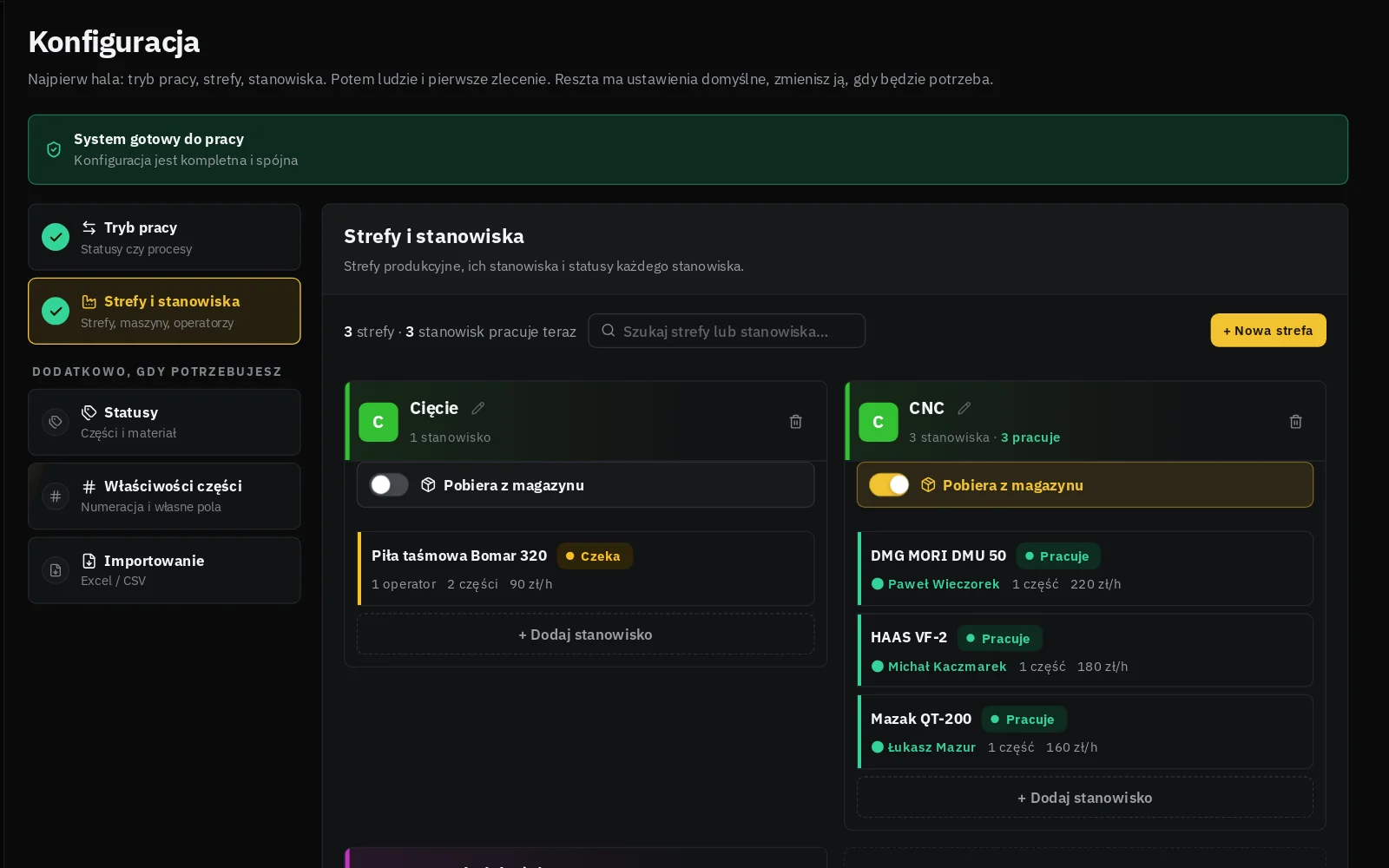The width and height of the screenshot is (1389, 868).
Task: Click the box icon in Cięcie Pobiera z magazynu
Action: (428, 485)
